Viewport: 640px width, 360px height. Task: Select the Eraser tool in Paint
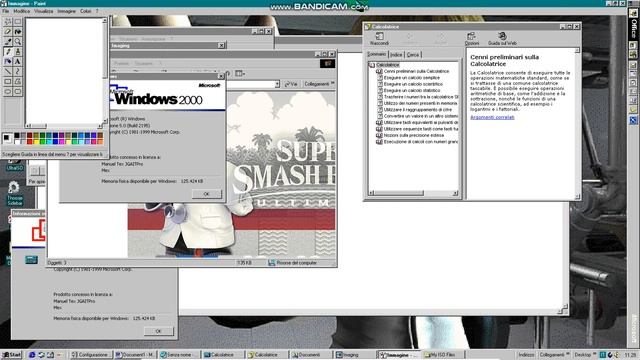(8, 31)
